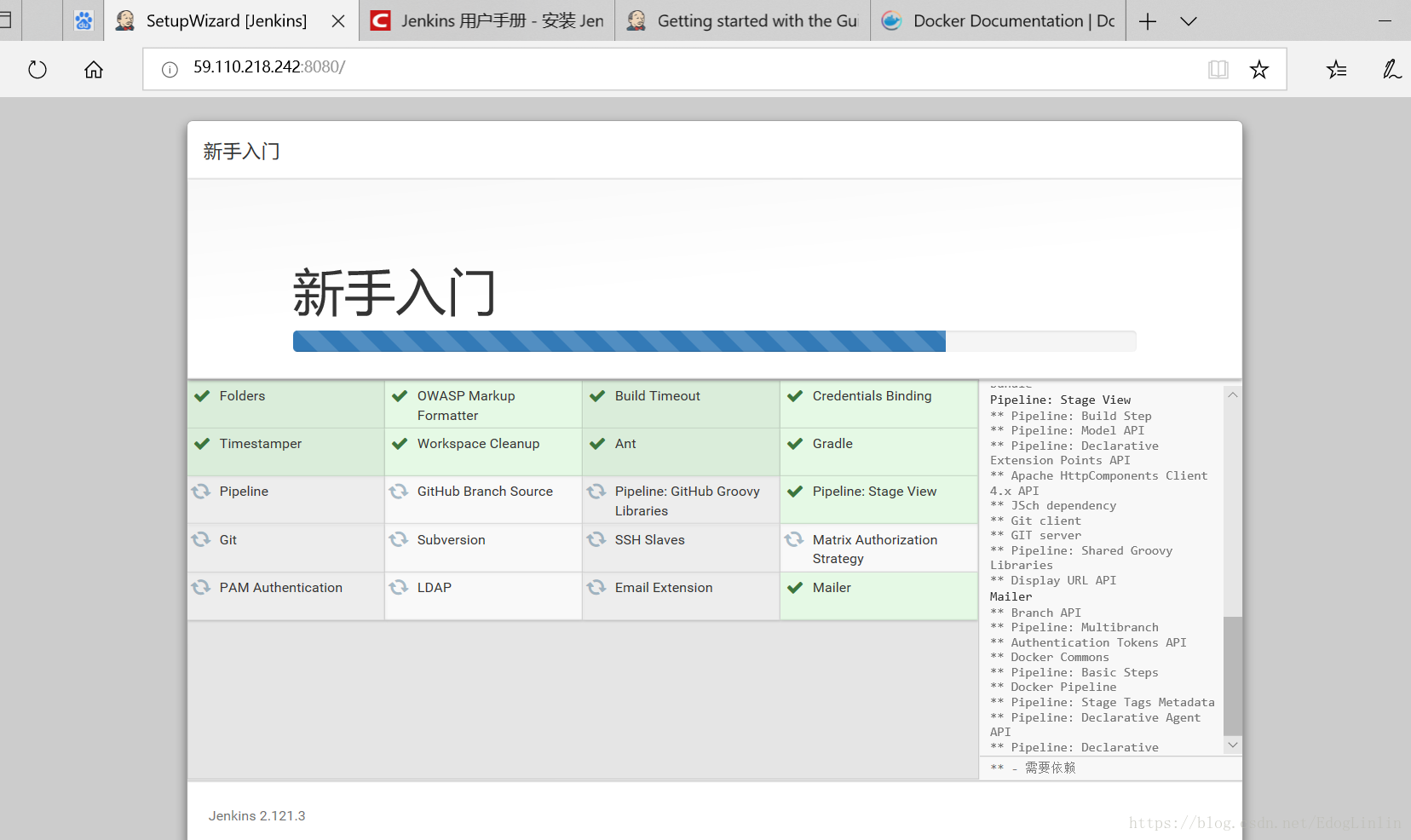This screenshot has height=840, width=1411.
Task: Click the Folders green checkmark icon
Action: (x=202, y=396)
